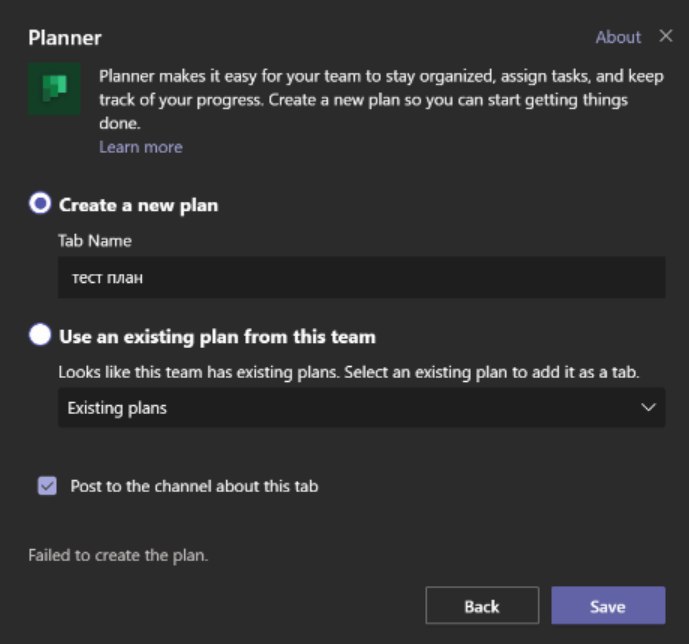Expand the Existing plans dropdown
This screenshot has width=689, height=644.
tap(361, 408)
